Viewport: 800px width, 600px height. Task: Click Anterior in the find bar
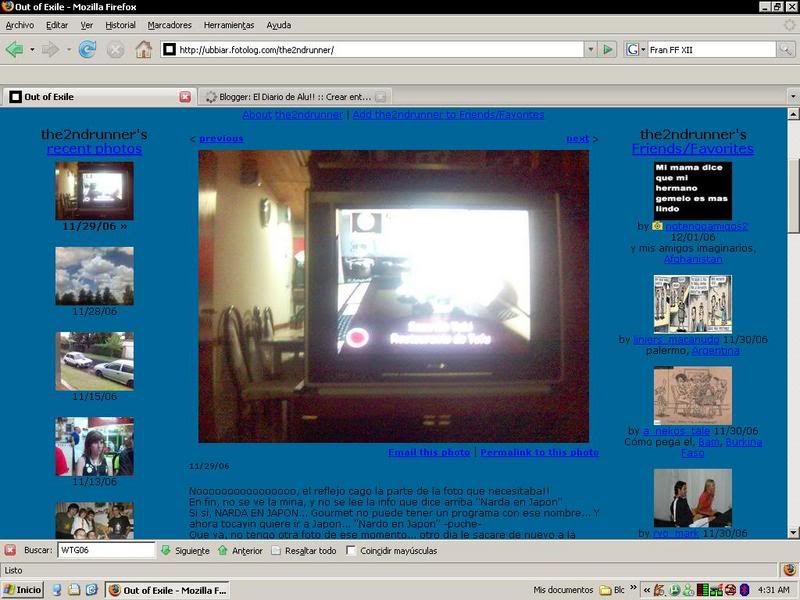click(x=240, y=551)
